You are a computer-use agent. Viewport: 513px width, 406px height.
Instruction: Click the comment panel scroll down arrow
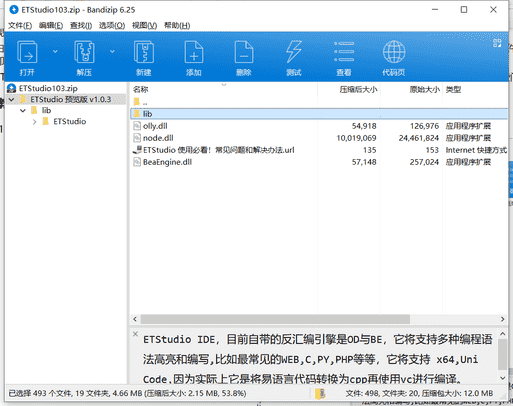(502, 378)
